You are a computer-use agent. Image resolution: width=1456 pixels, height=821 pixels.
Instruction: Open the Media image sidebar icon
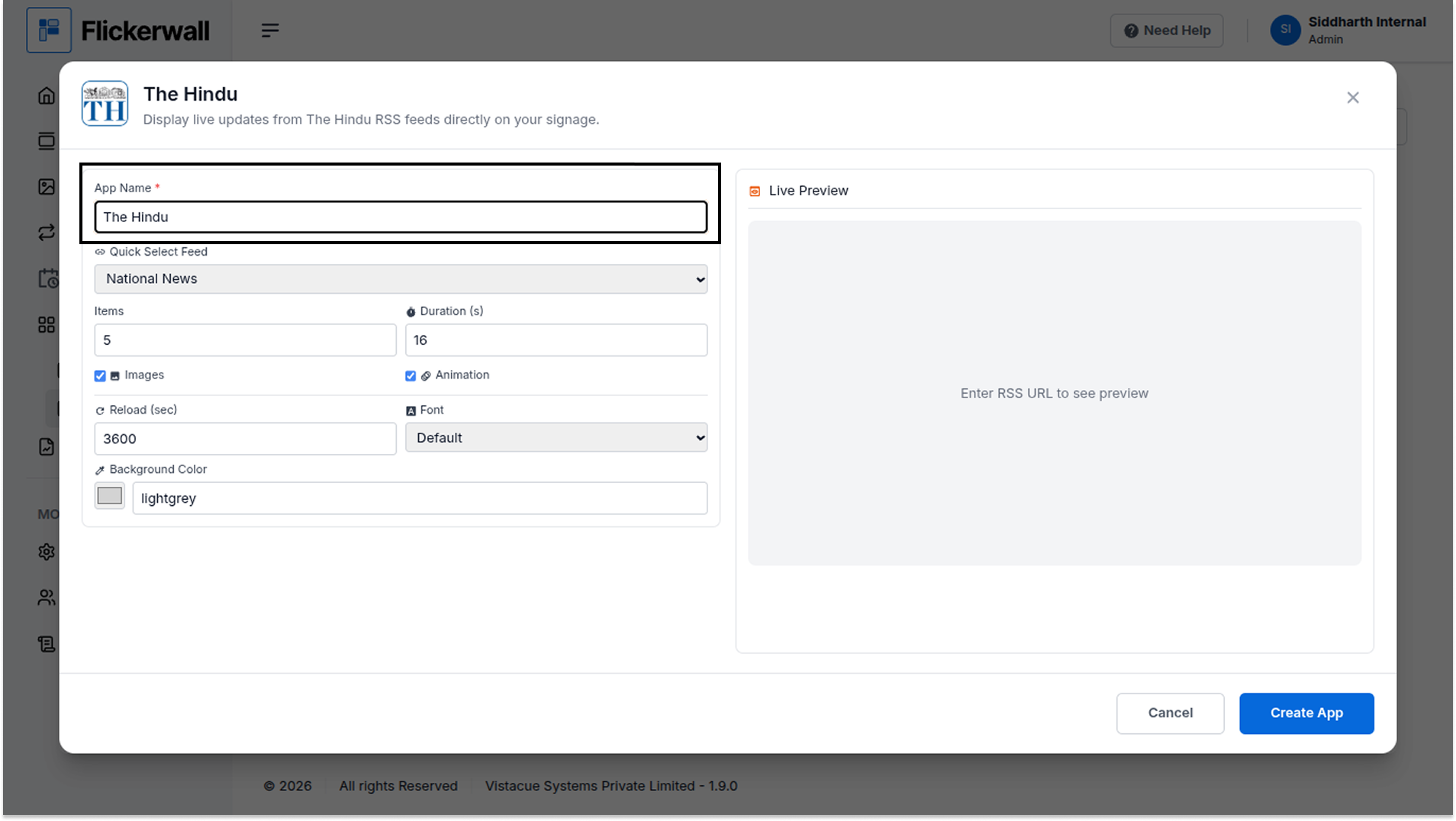(47, 187)
